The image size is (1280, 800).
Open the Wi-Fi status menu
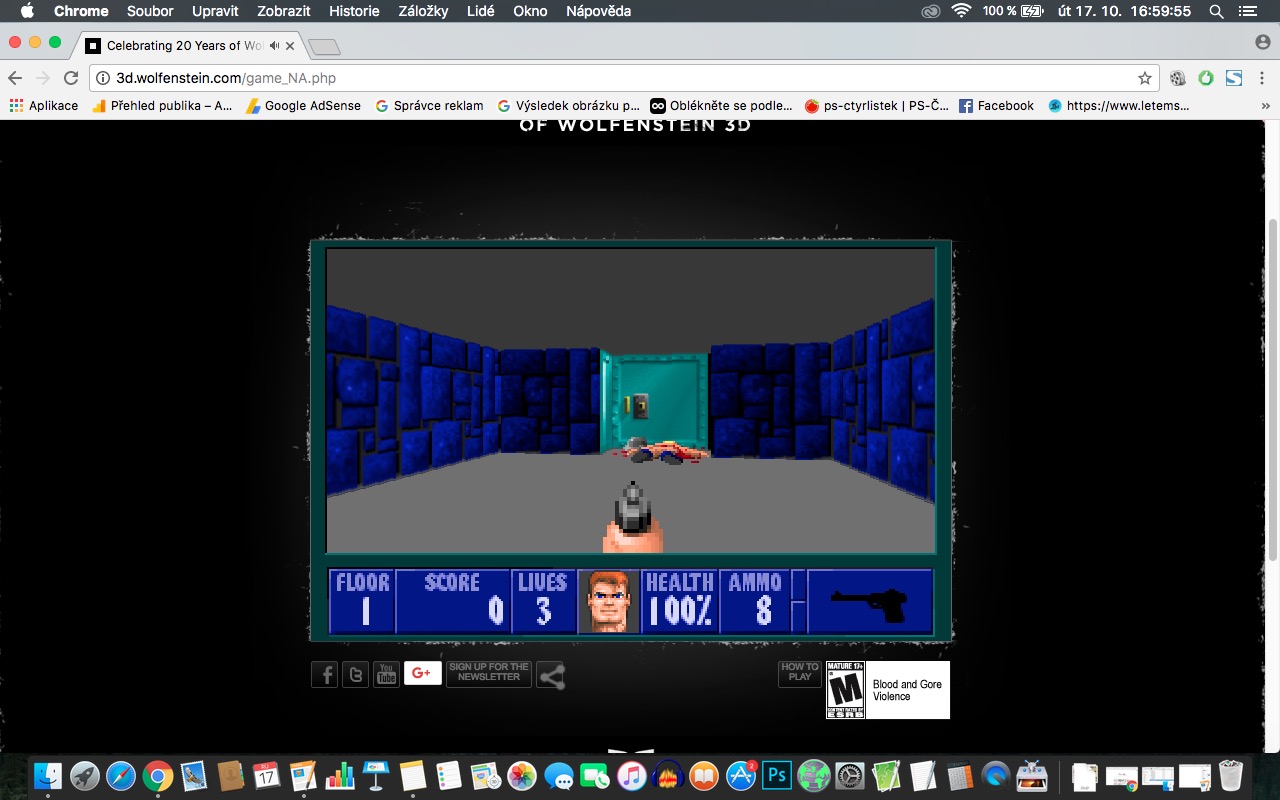[x=961, y=11]
